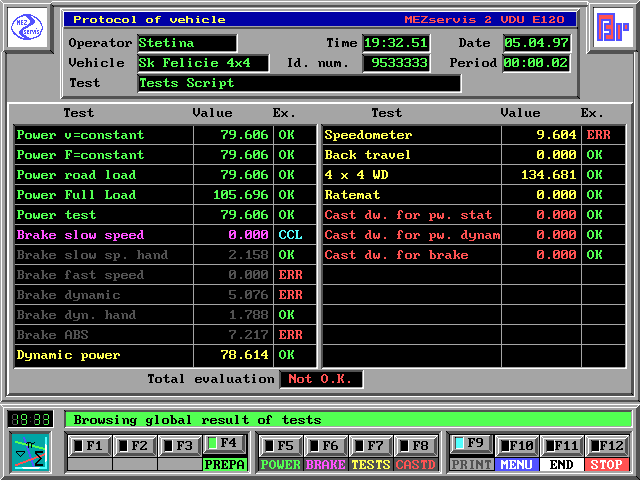Click the F8 function key

pos(416,446)
